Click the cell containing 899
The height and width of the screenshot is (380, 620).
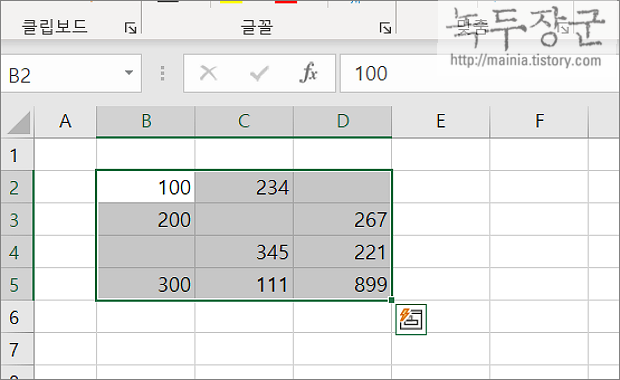pyautogui.click(x=342, y=284)
